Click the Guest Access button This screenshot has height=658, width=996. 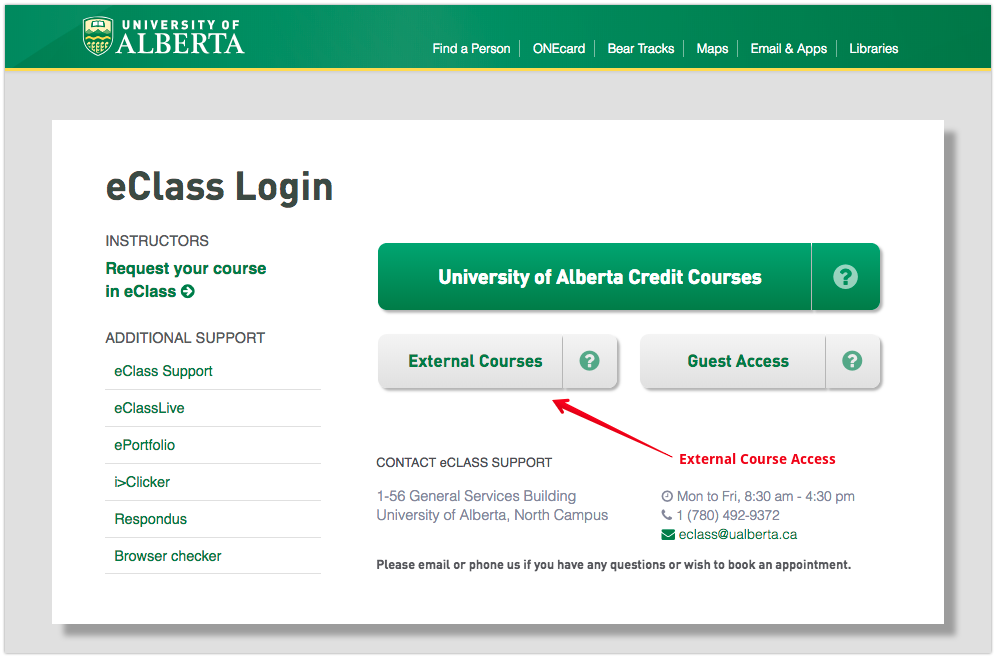pos(733,361)
